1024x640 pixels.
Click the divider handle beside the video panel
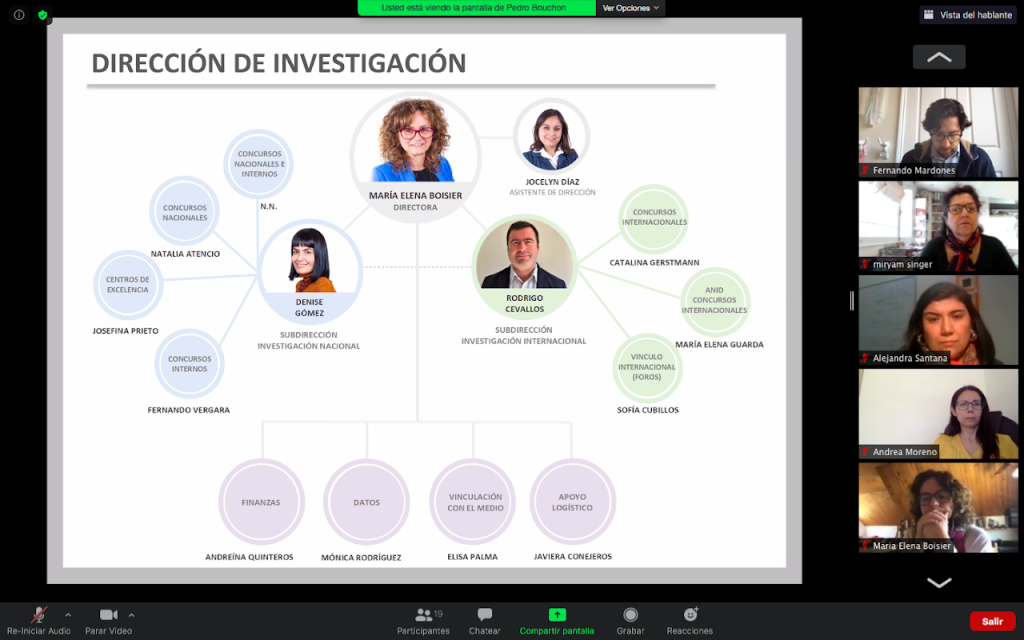click(x=852, y=300)
